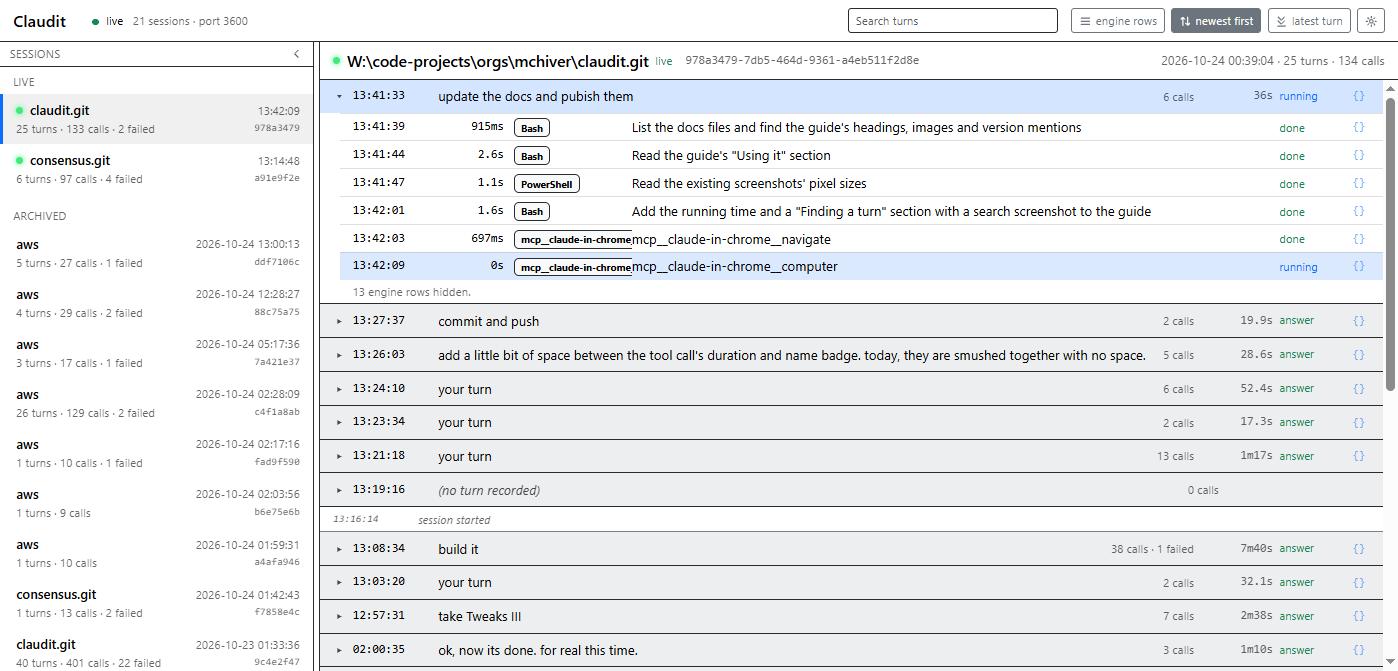The width and height of the screenshot is (1398, 671).
Task: Open raw JSON for 'update the docs' turn
Action: coord(1358,97)
